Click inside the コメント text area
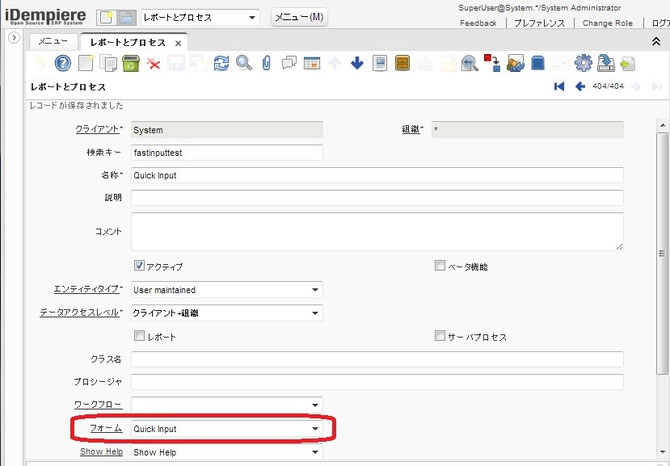Screen dimensions: 670x466 (x=377, y=231)
